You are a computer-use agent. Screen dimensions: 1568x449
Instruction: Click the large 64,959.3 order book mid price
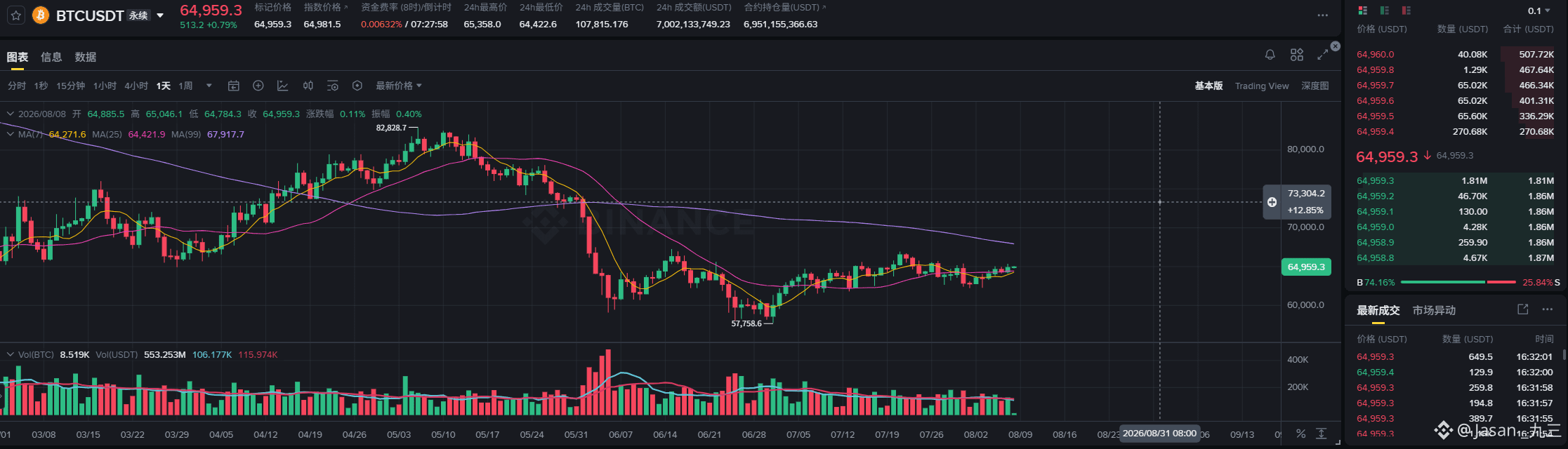pyautogui.click(x=1387, y=156)
